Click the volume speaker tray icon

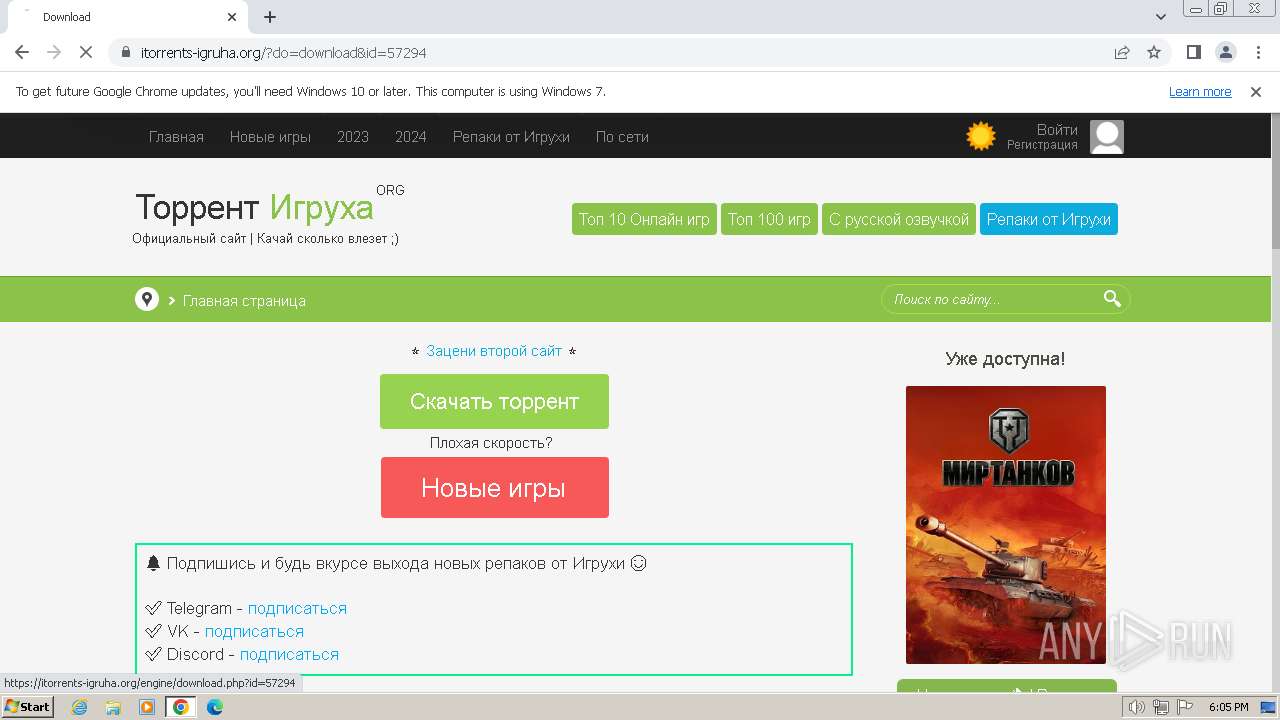1137,707
